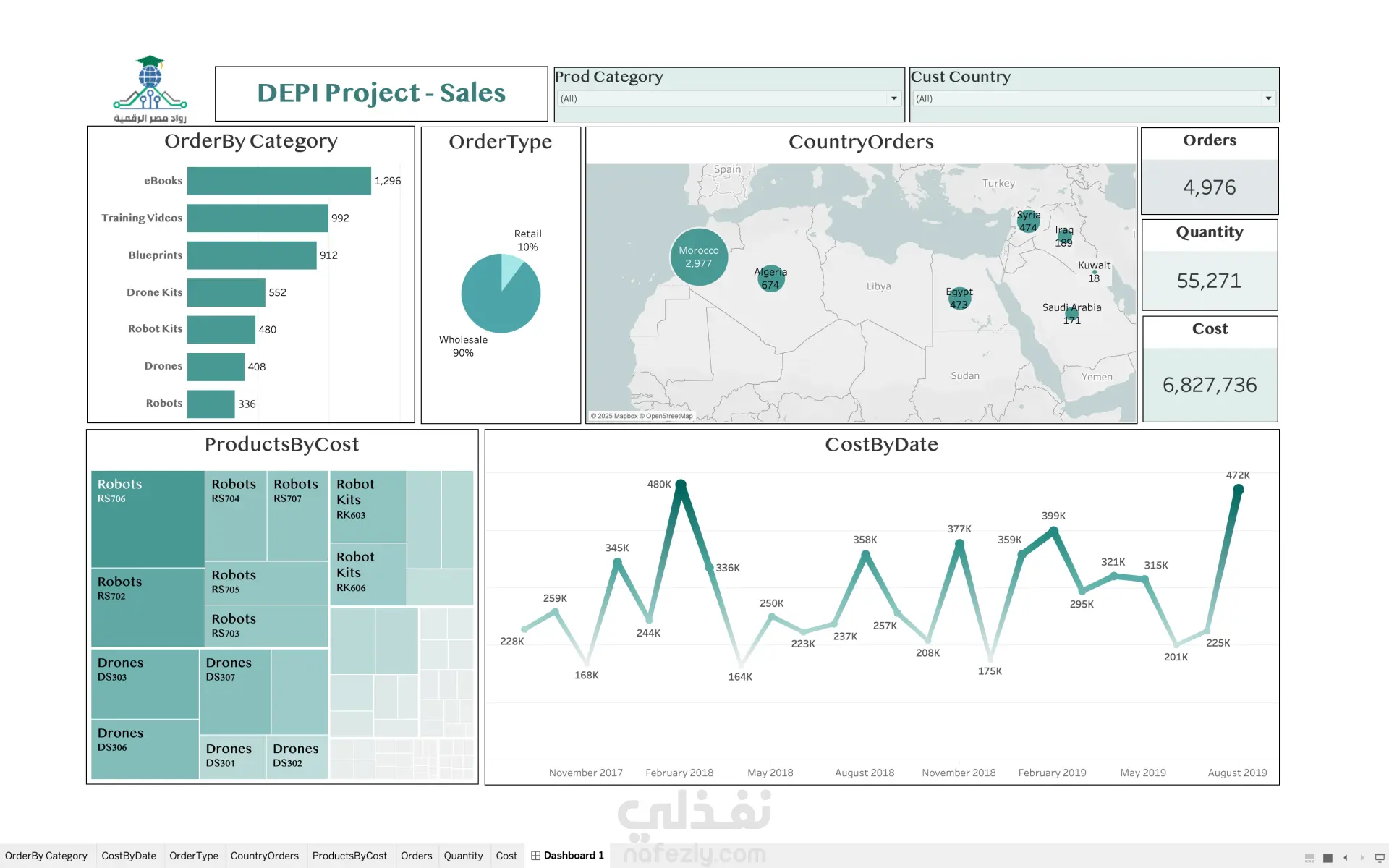
Task: Click the show tabs view icon
Action: pyautogui.click(x=1328, y=857)
